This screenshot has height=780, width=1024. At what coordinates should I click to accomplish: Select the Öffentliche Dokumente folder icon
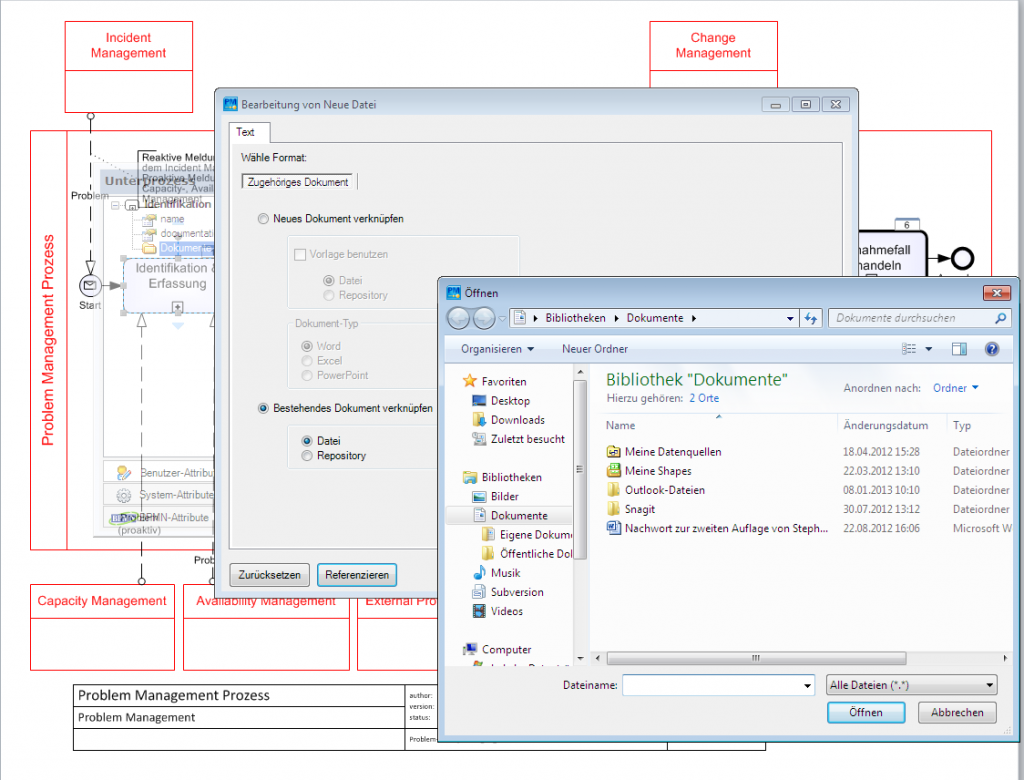tap(488, 554)
